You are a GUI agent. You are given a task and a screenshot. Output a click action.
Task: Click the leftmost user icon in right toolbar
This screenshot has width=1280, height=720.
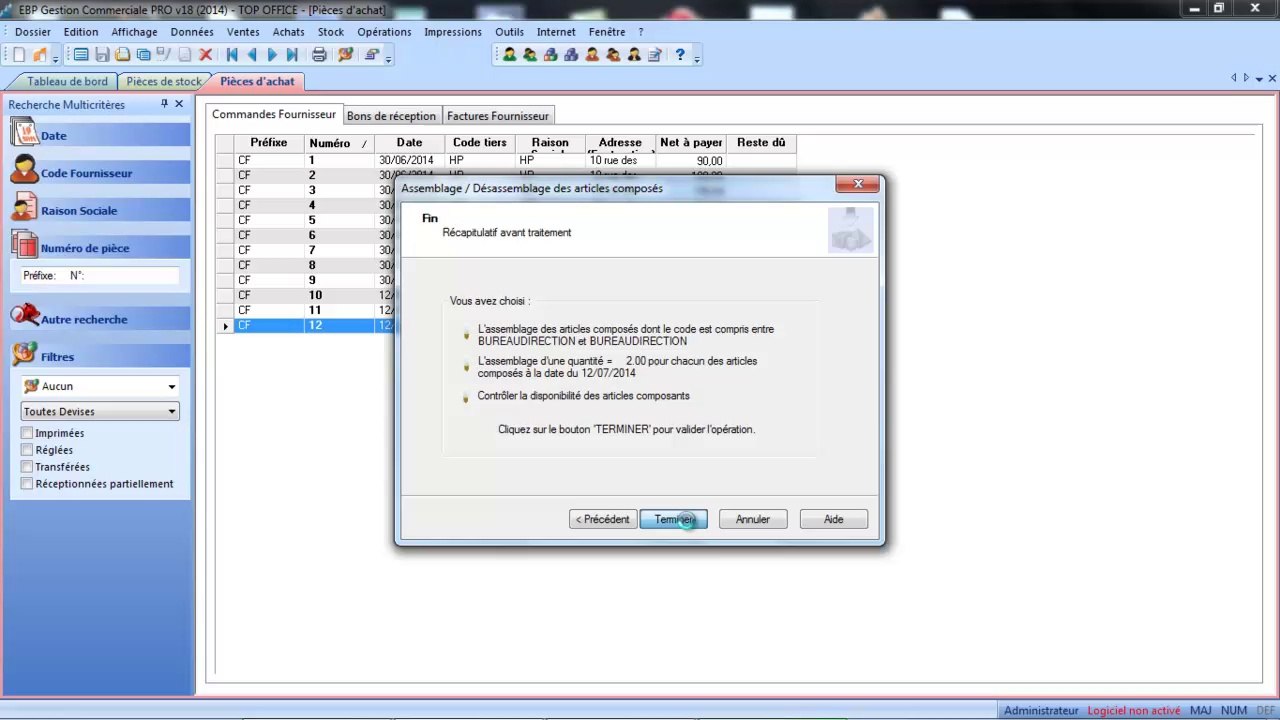click(509, 55)
